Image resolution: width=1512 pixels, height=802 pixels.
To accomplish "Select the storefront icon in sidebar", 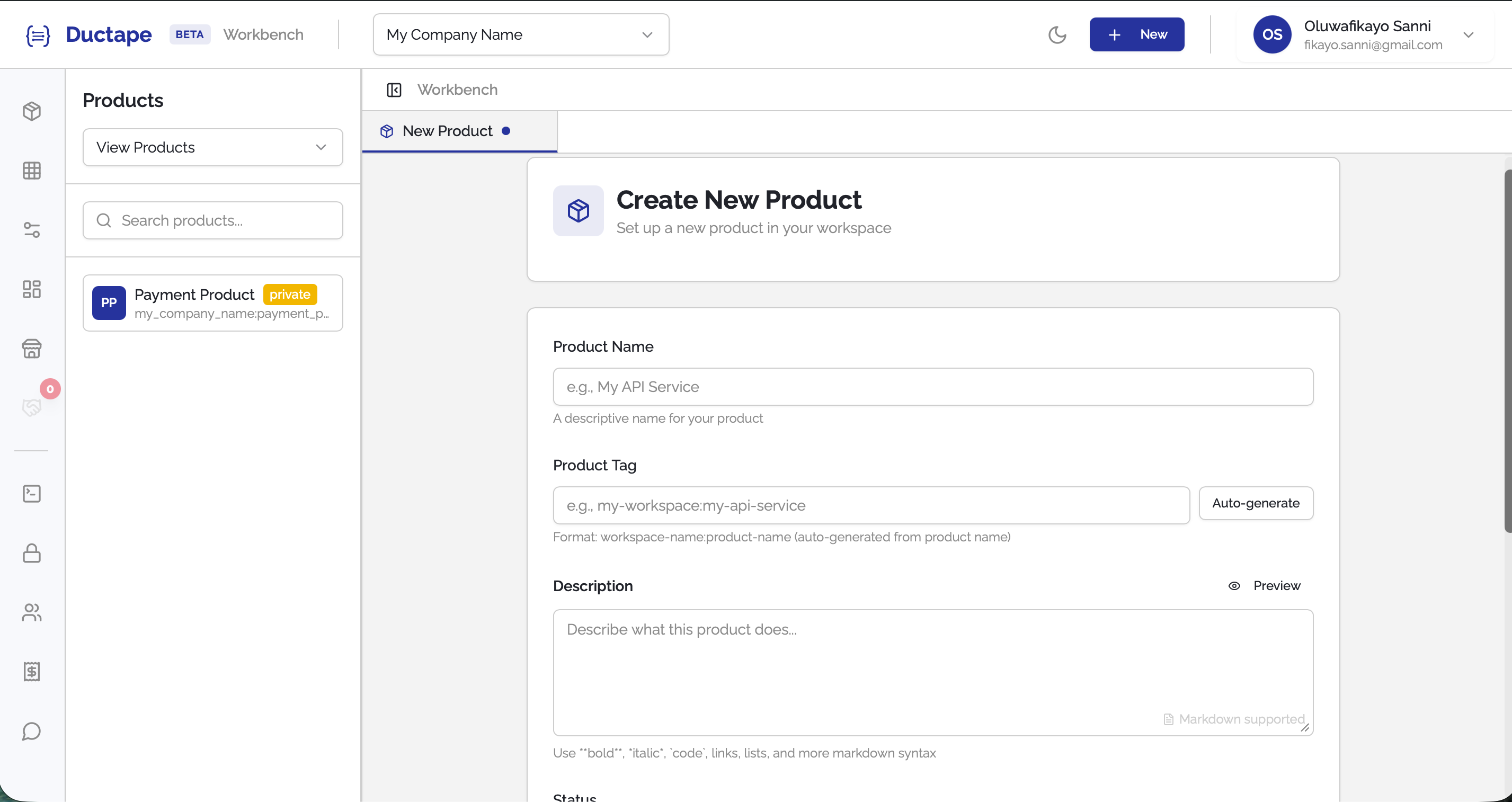I will click(x=32, y=349).
